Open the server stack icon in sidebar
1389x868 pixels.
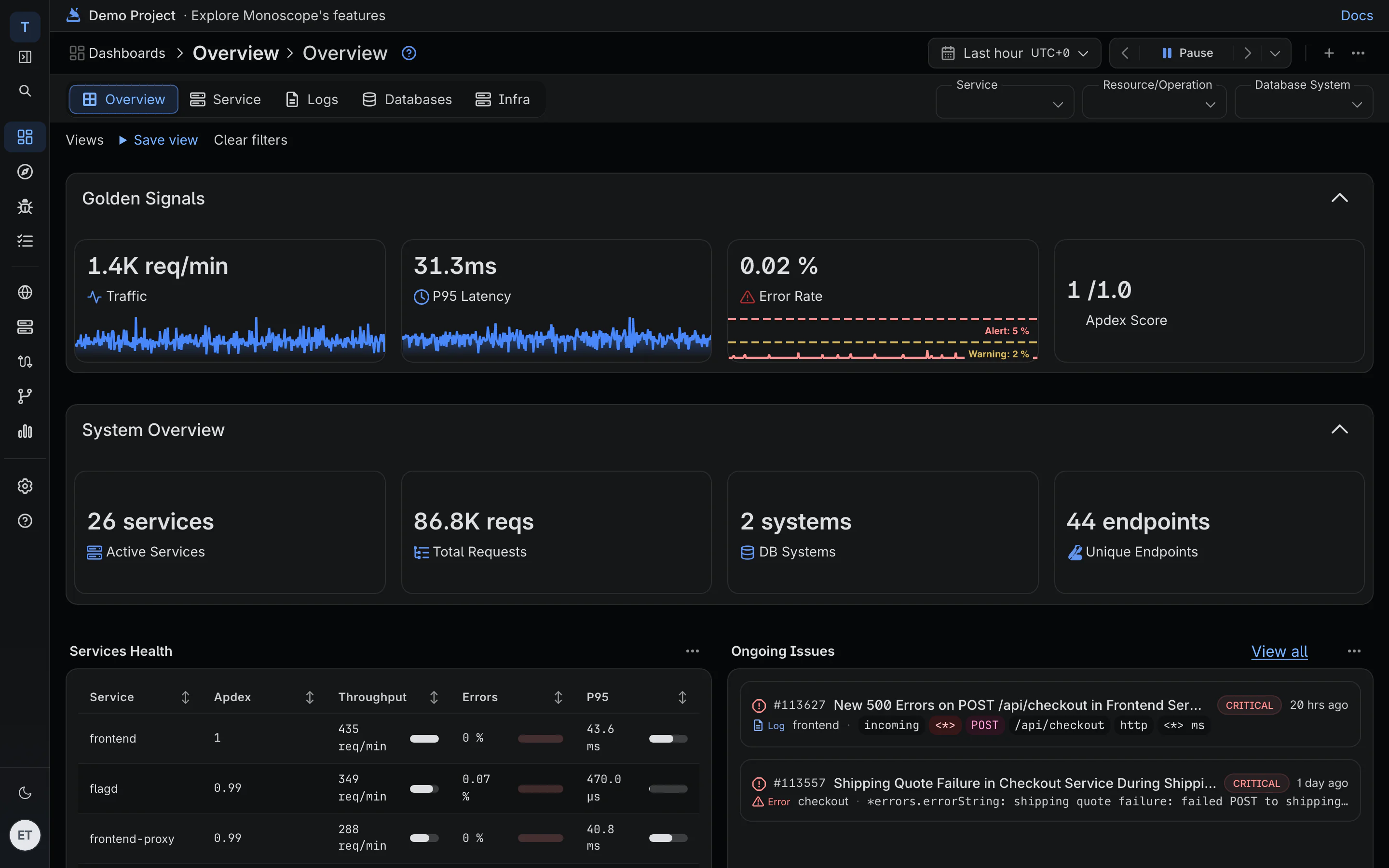pos(25,326)
